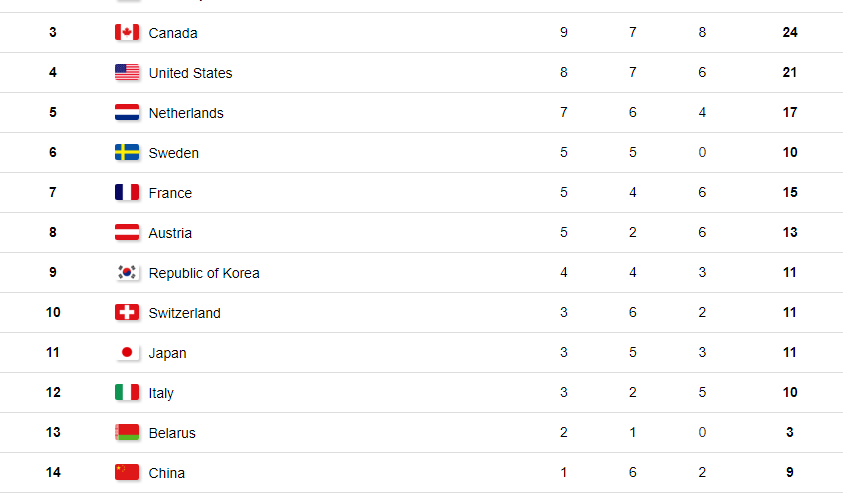Open the United States country link

[x=190, y=73]
